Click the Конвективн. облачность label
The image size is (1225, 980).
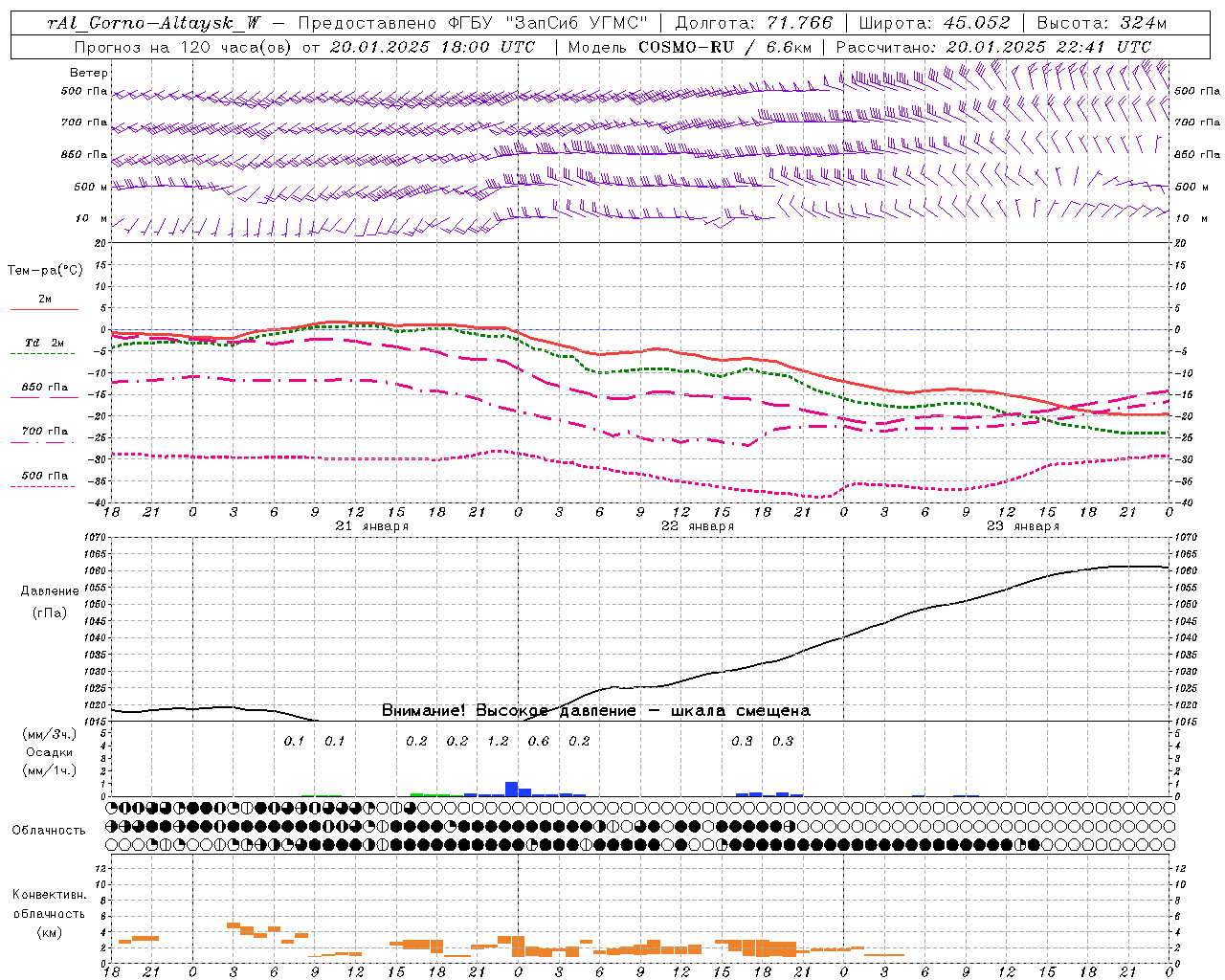pyautogui.click(x=49, y=914)
